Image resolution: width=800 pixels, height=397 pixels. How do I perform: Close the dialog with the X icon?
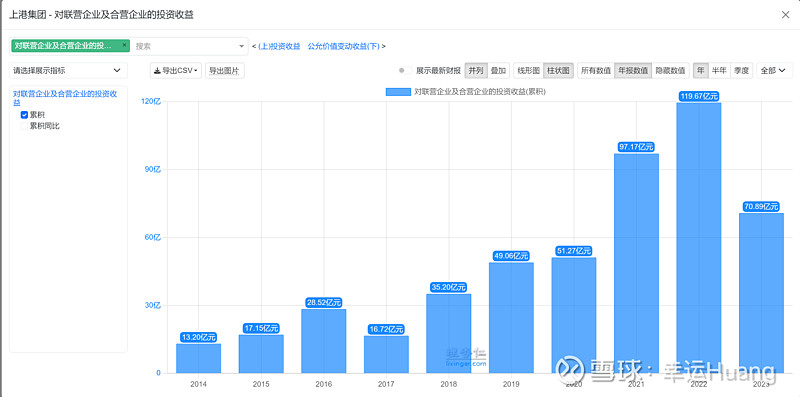click(785, 15)
